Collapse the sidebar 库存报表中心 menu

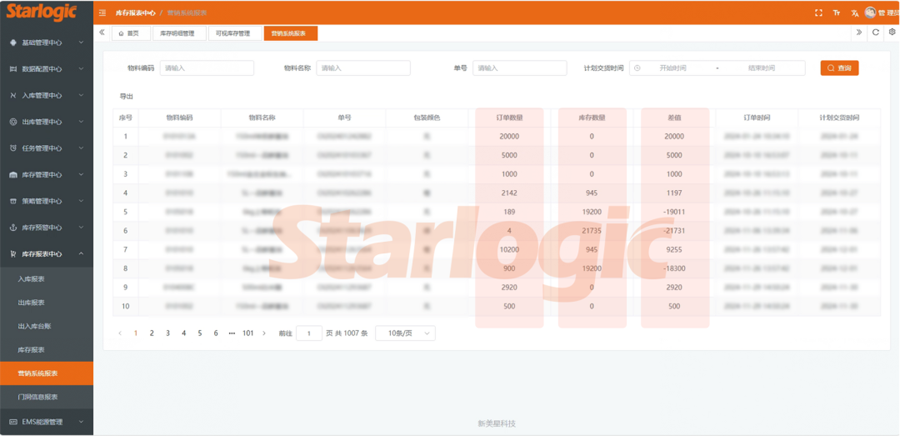(46, 254)
